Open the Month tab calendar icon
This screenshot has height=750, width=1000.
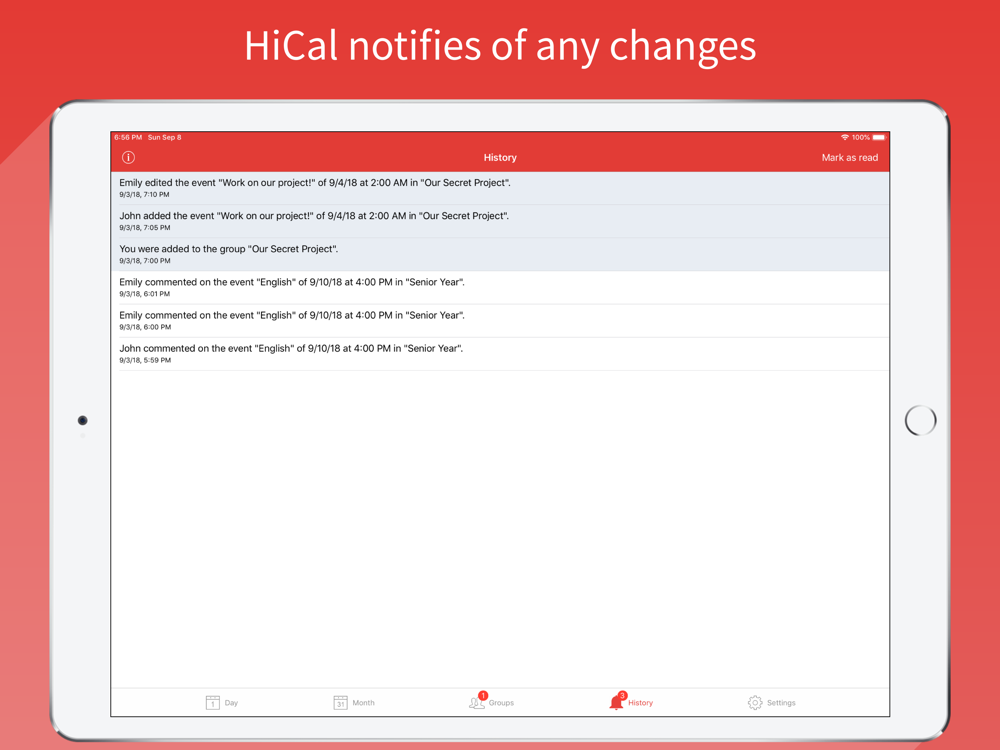[341, 702]
